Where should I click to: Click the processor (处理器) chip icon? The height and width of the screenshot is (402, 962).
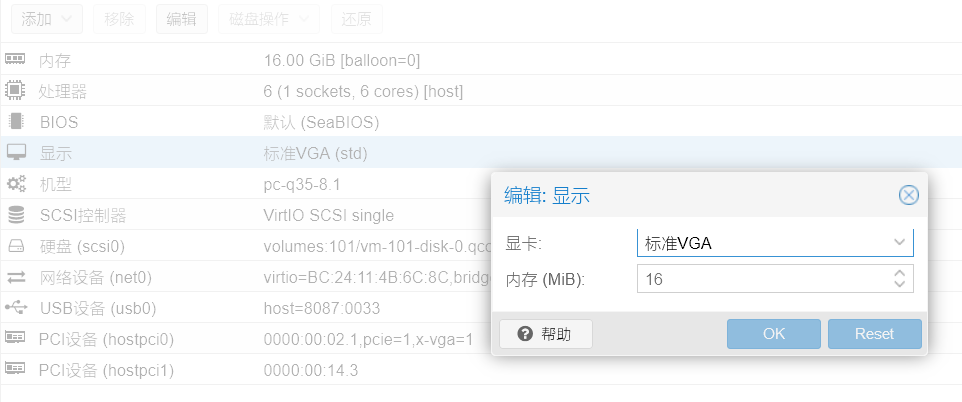point(15,91)
